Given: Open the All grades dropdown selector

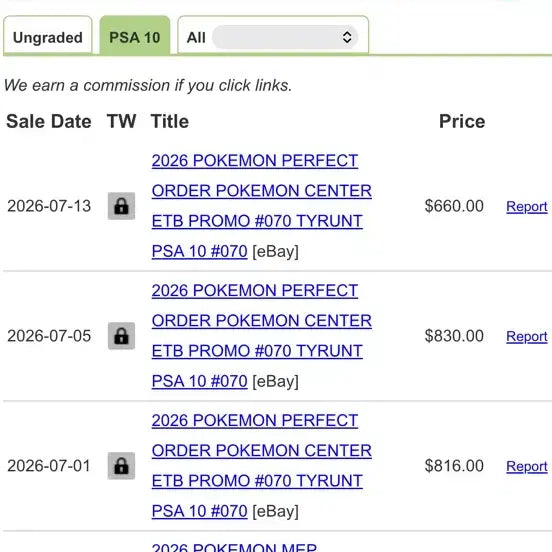Looking at the screenshot, I should tap(285, 37).
